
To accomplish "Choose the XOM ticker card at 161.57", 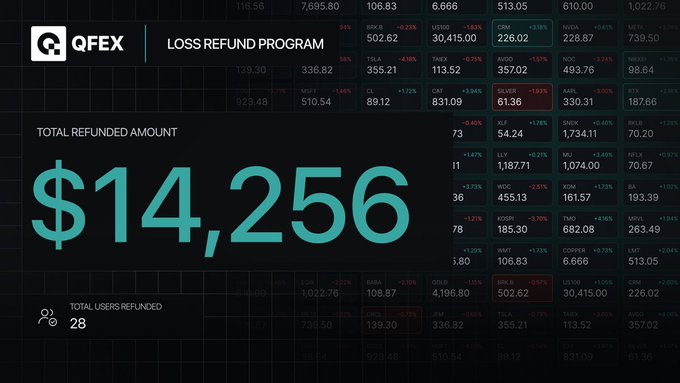I will coord(588,193).
